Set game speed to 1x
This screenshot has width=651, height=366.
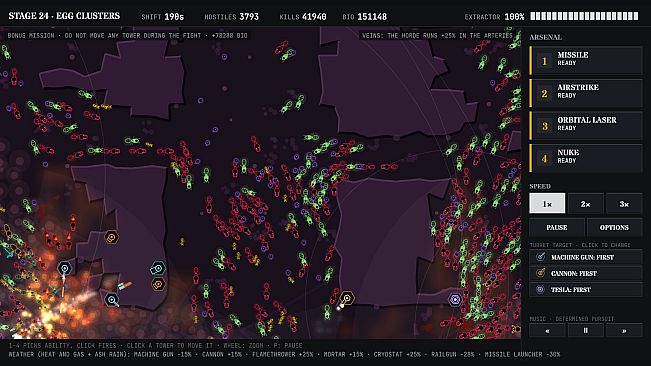coord(547,203)
